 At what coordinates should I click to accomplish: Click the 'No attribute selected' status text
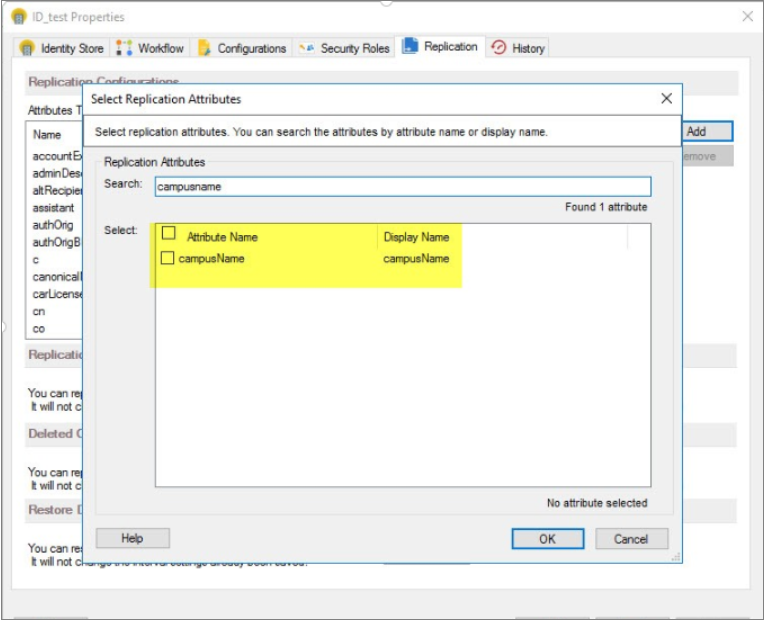click(597, 503)
